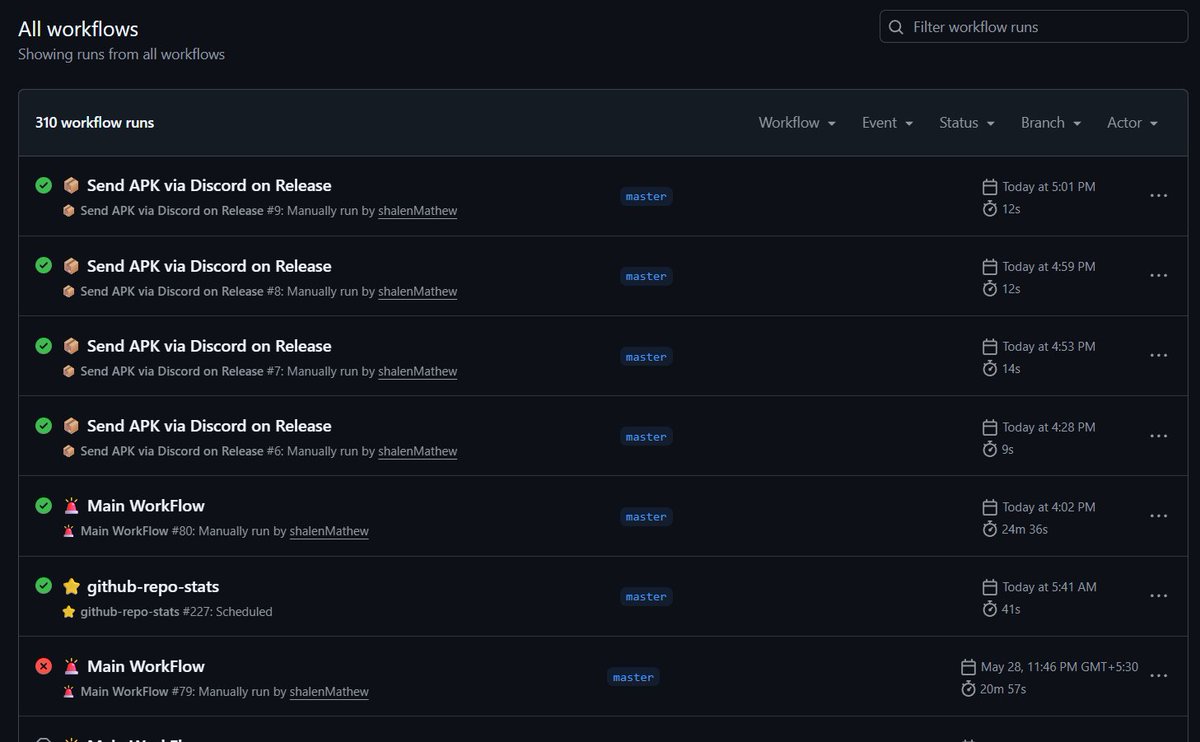Image resolution: width=1200 pixels, height=742 pixels.
Task: Open more options menu for run #9
Action: coord(1159,196)
